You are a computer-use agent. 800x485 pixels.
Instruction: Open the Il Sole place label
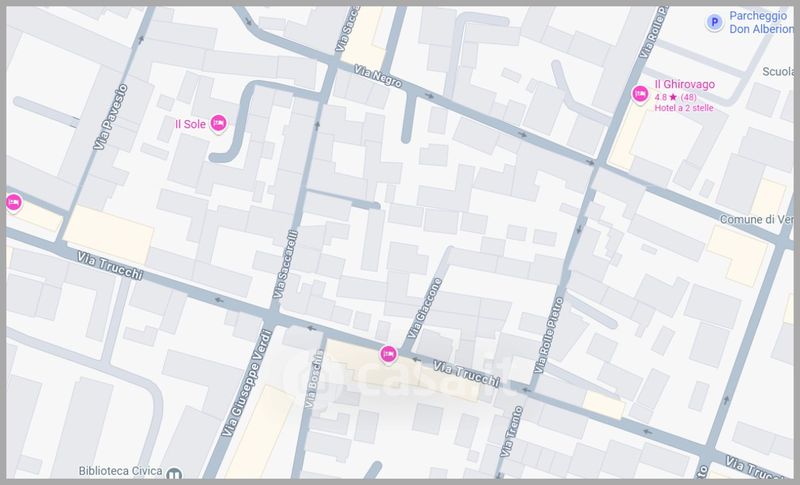pyautogui.click(x=190, y=124)
